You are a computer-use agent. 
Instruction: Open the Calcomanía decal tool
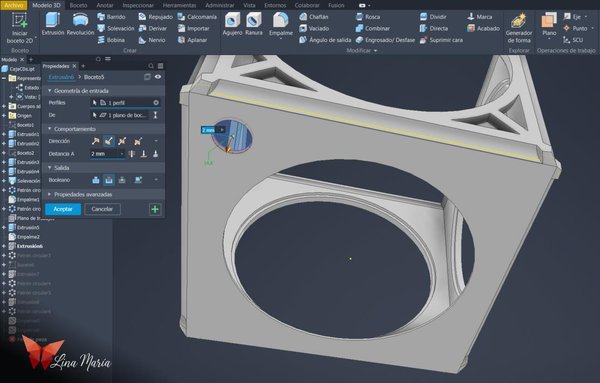coord(197,17)
